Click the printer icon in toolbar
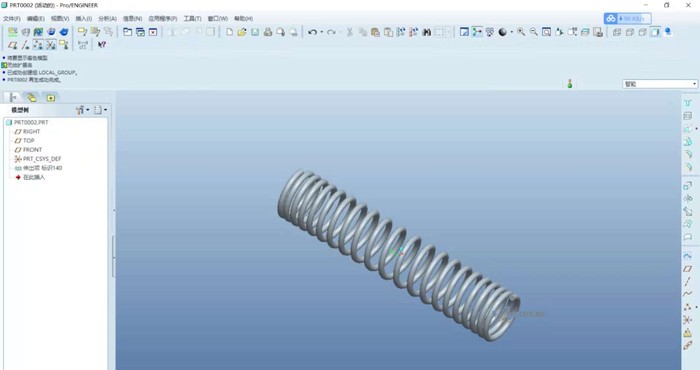Image resolution: width=700 pixels, height=370 pixels. click(x=268, y=32)
